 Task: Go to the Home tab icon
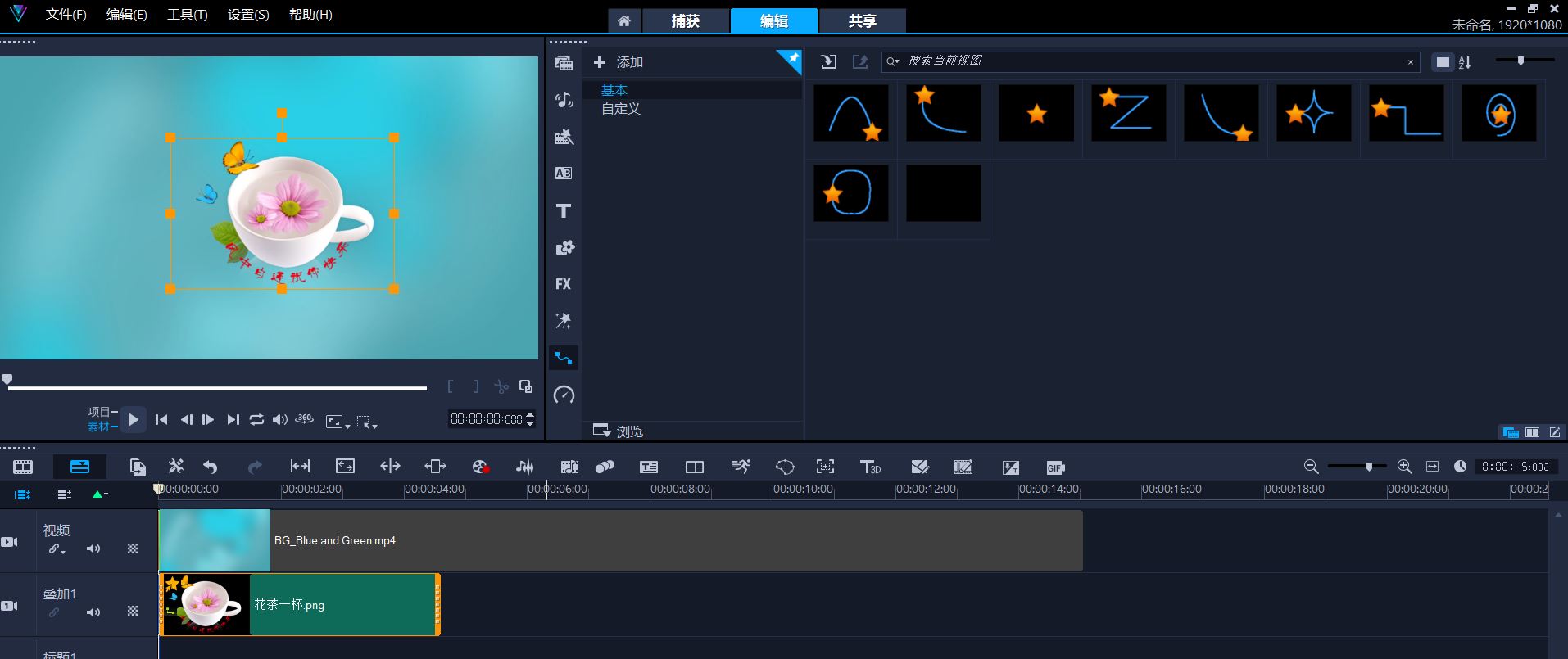[x=624, y=21]
